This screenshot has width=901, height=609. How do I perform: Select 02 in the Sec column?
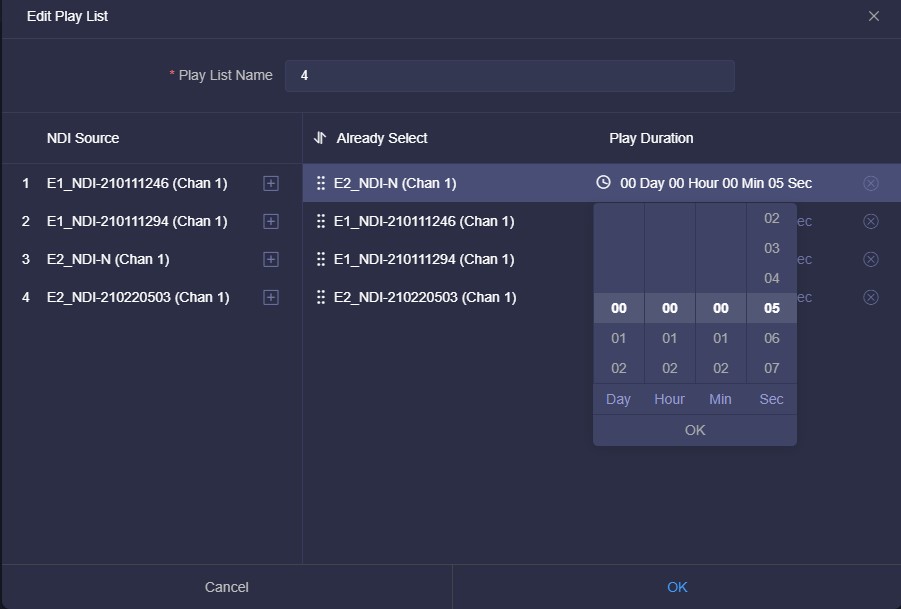pos(772,218)
